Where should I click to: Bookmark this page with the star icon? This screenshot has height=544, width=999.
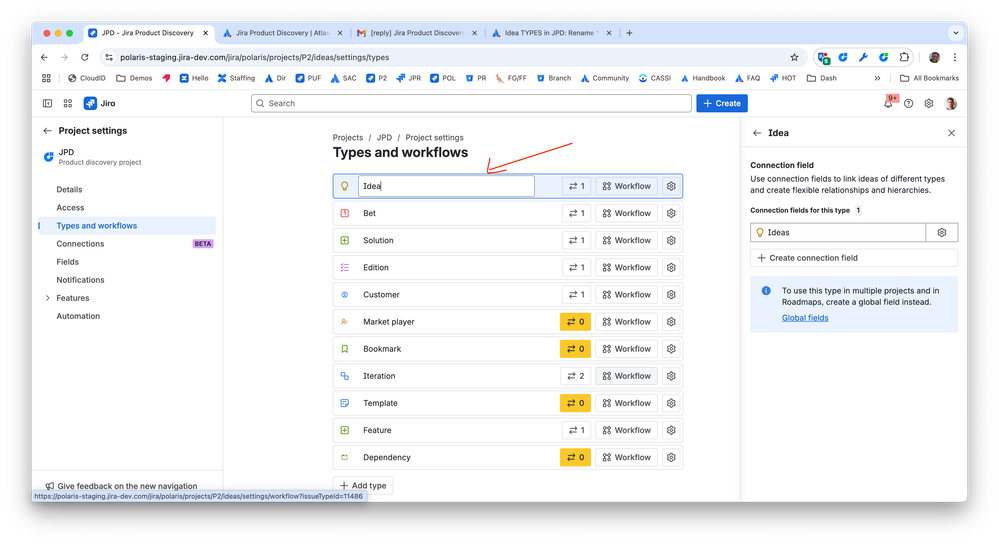pyautogui.click(x=794, y=57)
